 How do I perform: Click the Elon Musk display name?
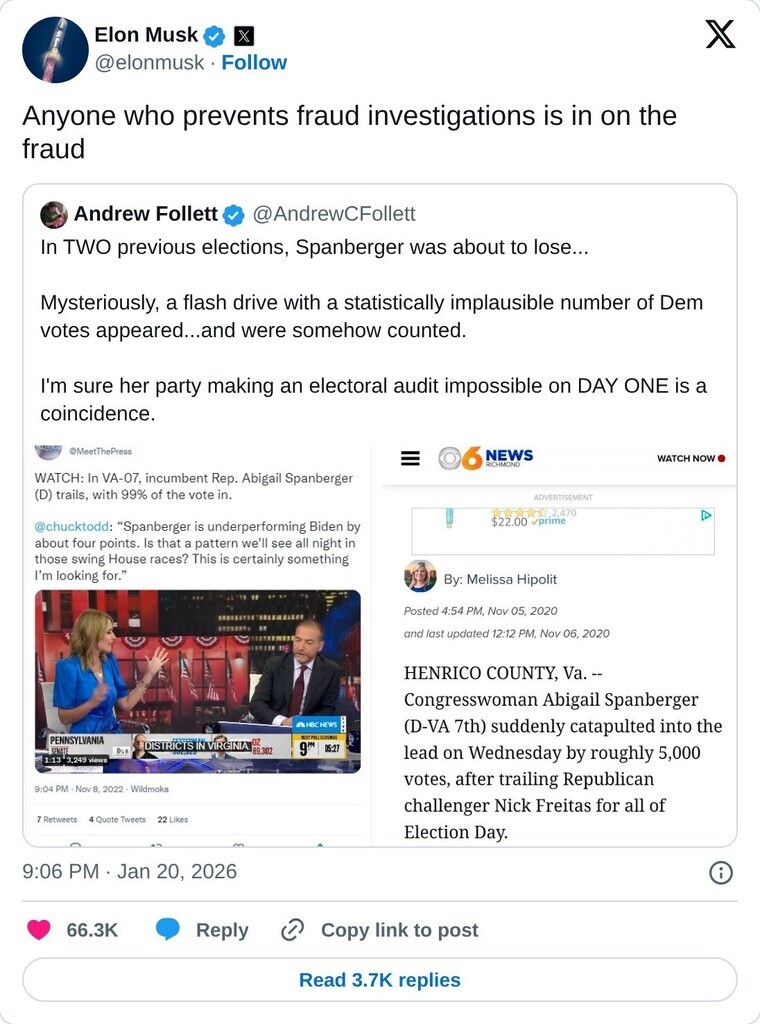[x=146, y=36]
